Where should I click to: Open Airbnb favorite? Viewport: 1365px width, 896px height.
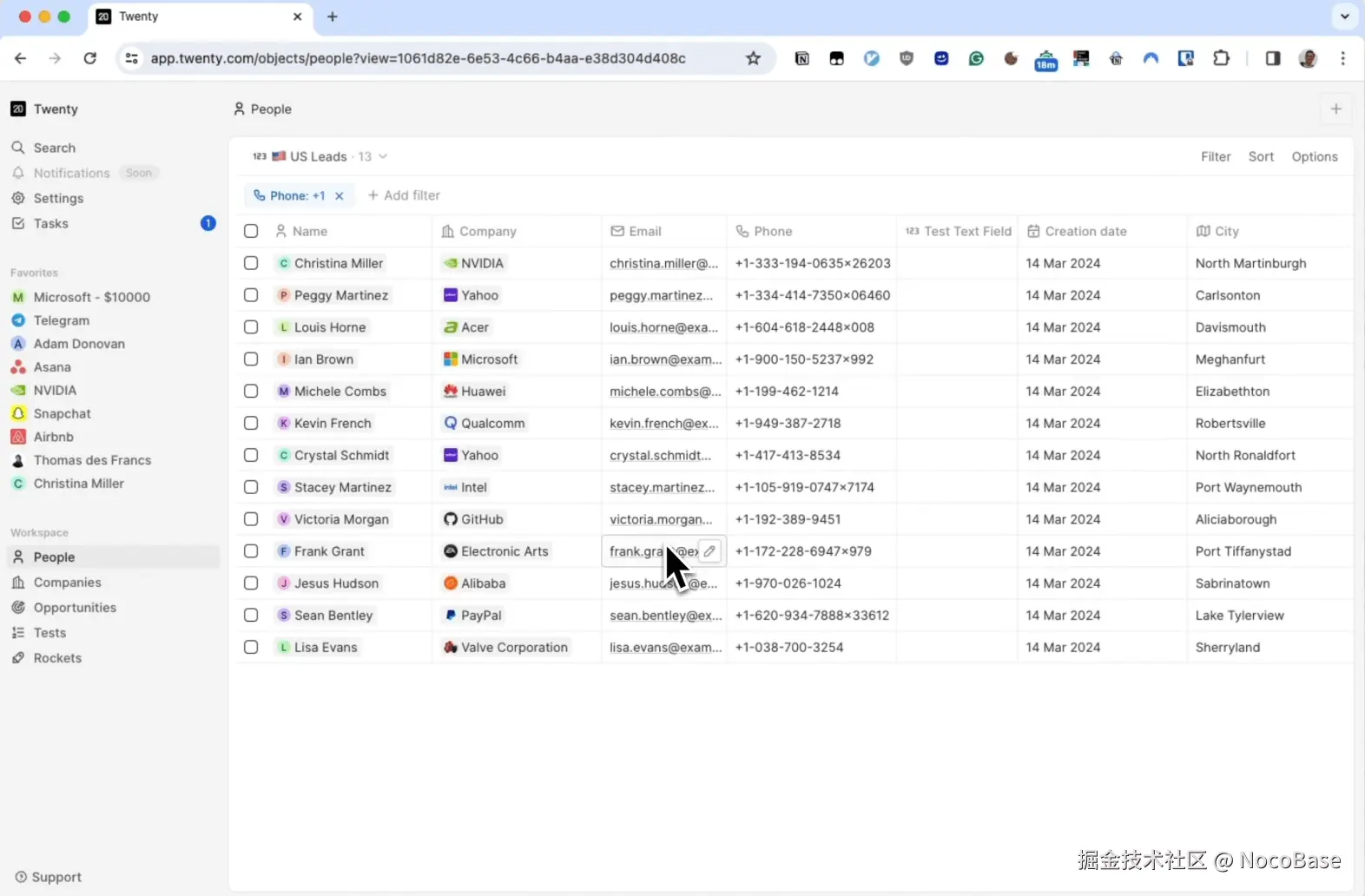[x=53, y=437]
